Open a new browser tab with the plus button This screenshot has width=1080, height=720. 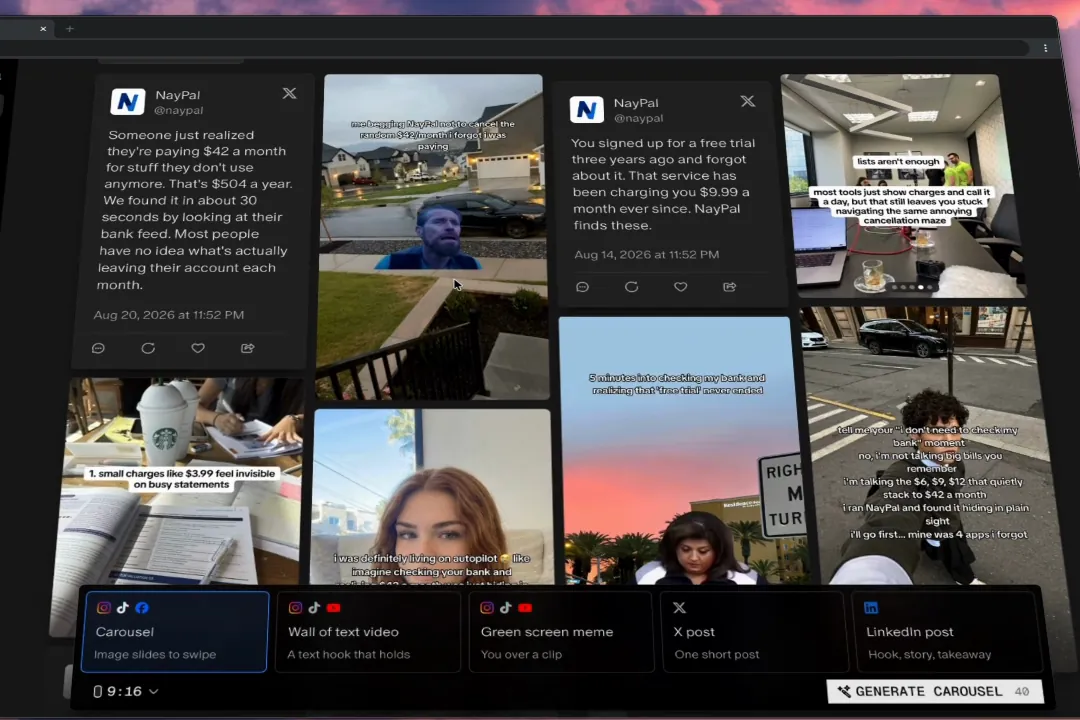[70, 29]
